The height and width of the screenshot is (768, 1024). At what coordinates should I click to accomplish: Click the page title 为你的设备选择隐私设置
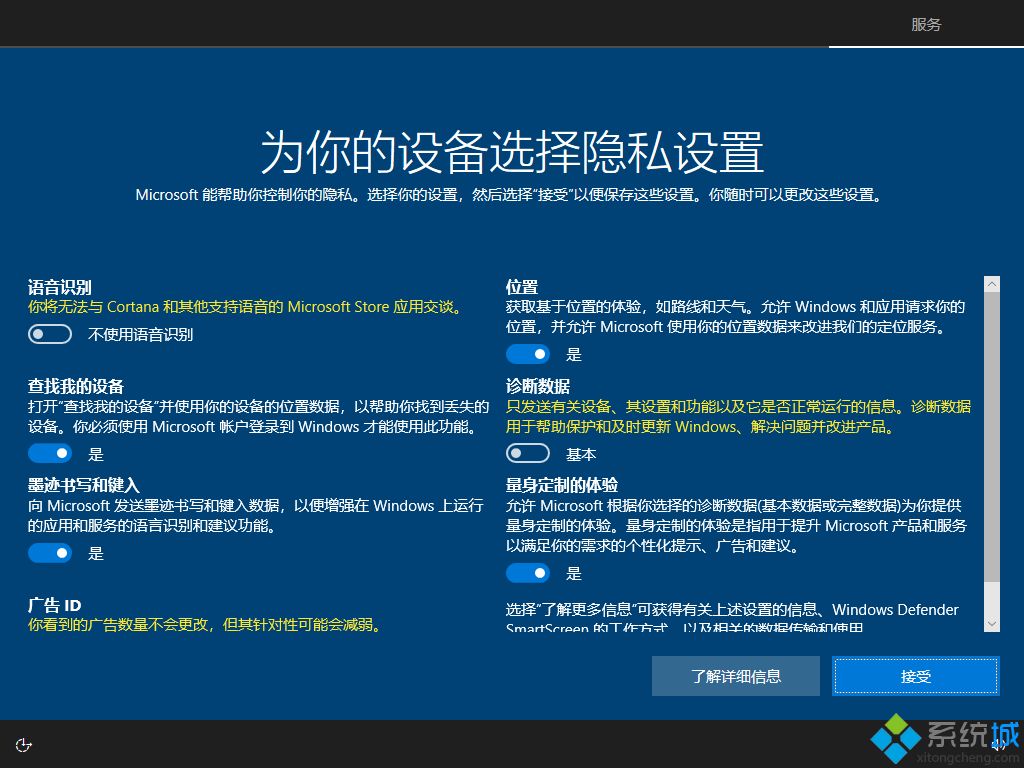(x=512, y=152)
